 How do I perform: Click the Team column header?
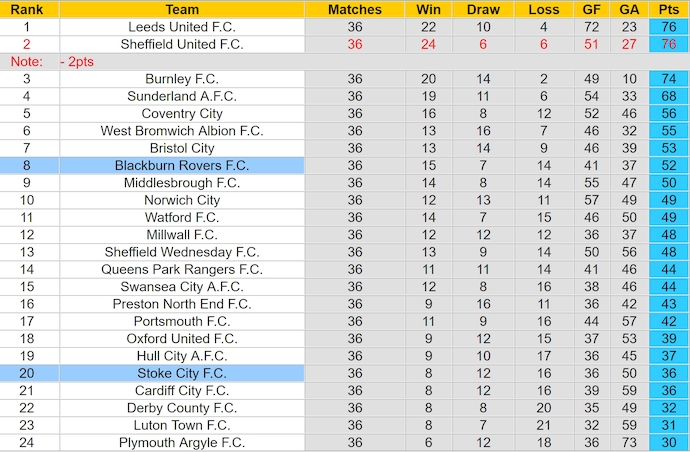click(x=182, y=9)
